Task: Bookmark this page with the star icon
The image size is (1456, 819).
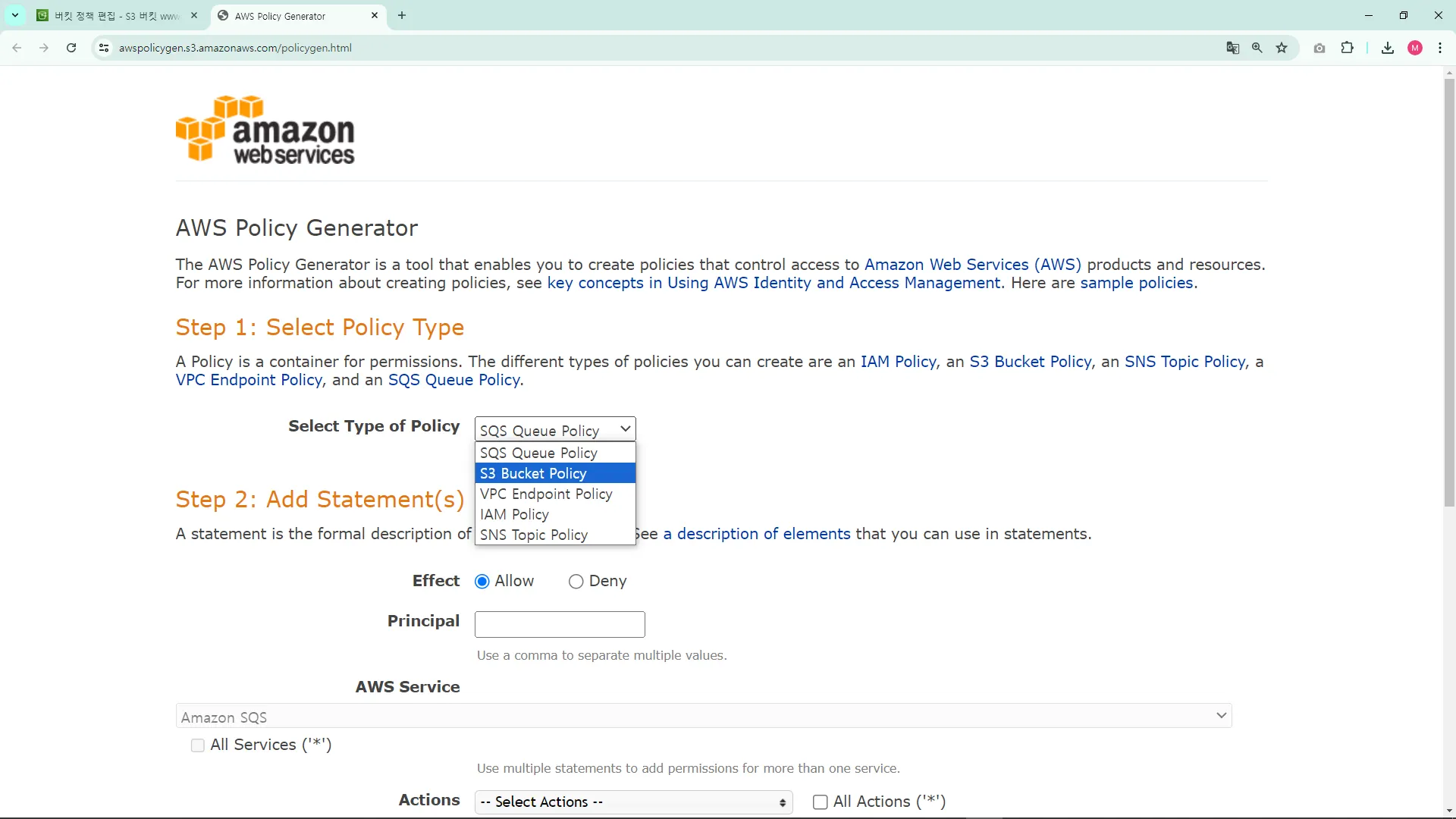Action: 1282,48
